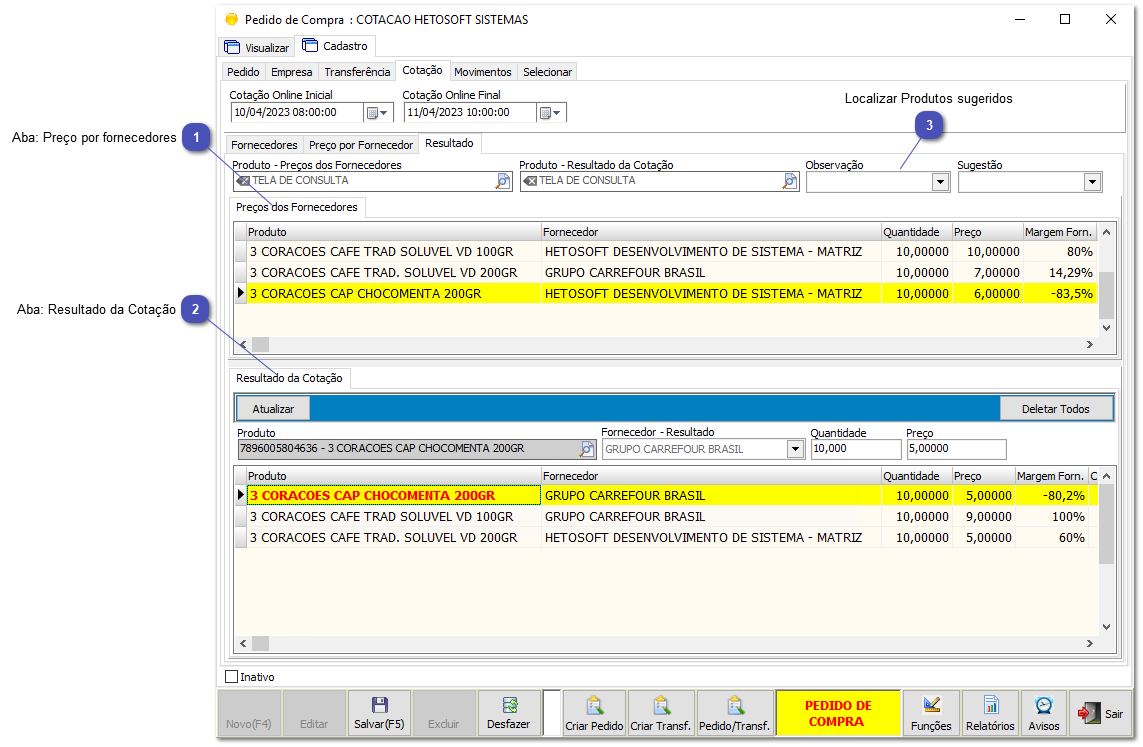Open the Relatórios reports button
1143x747 pixels.
tap(990, 713)
